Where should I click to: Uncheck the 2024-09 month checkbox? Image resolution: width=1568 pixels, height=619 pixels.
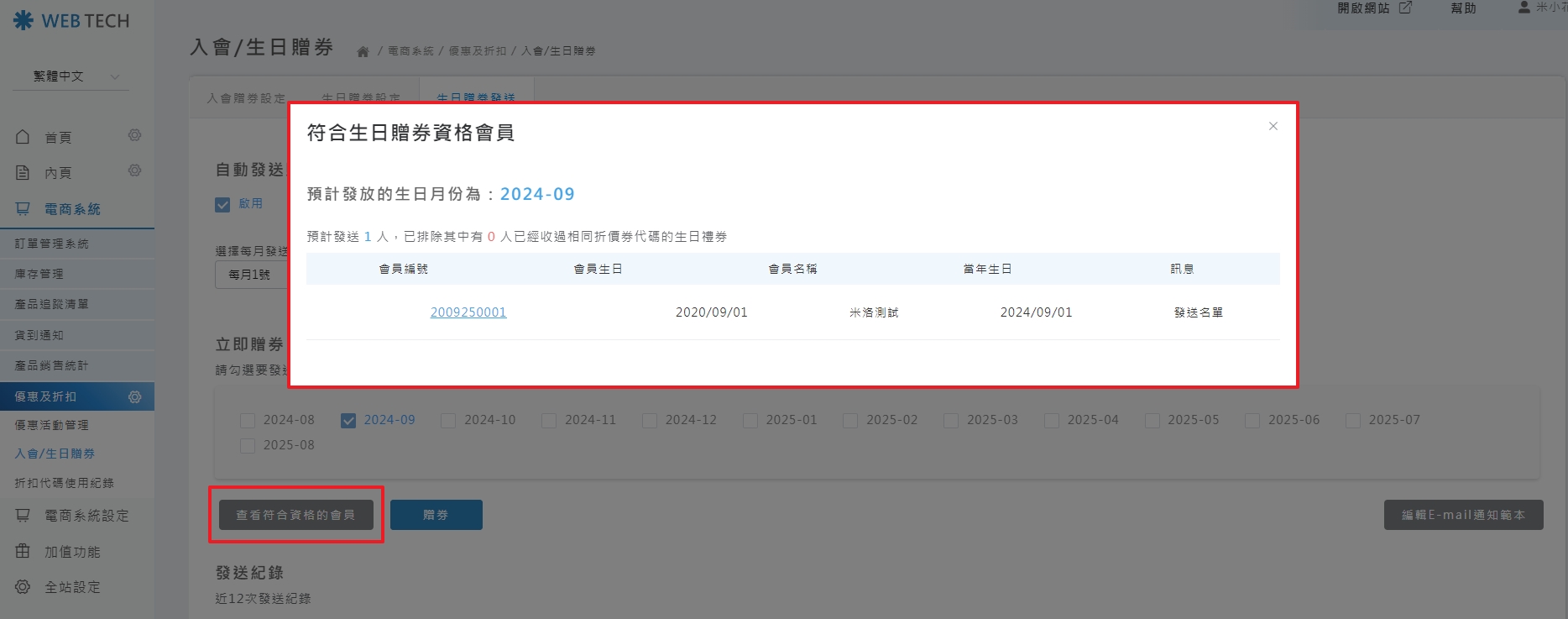click(x=348, y=421)
